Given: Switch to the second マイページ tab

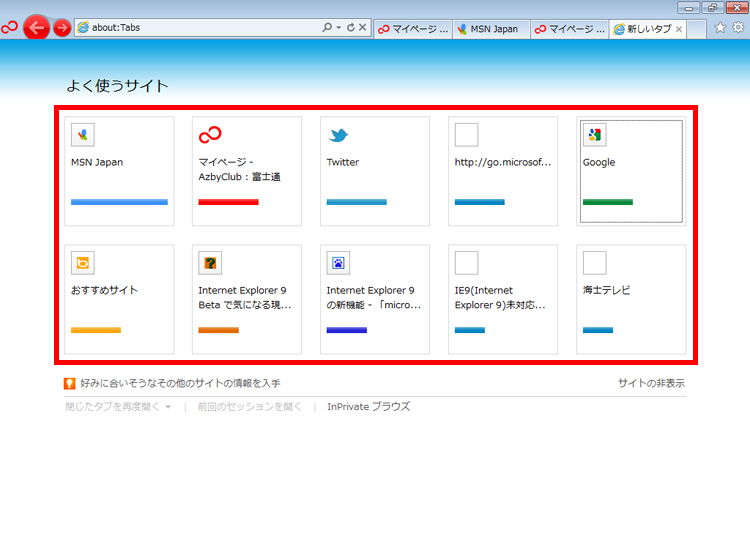Looking at the screenshot, I should (570, 29).
